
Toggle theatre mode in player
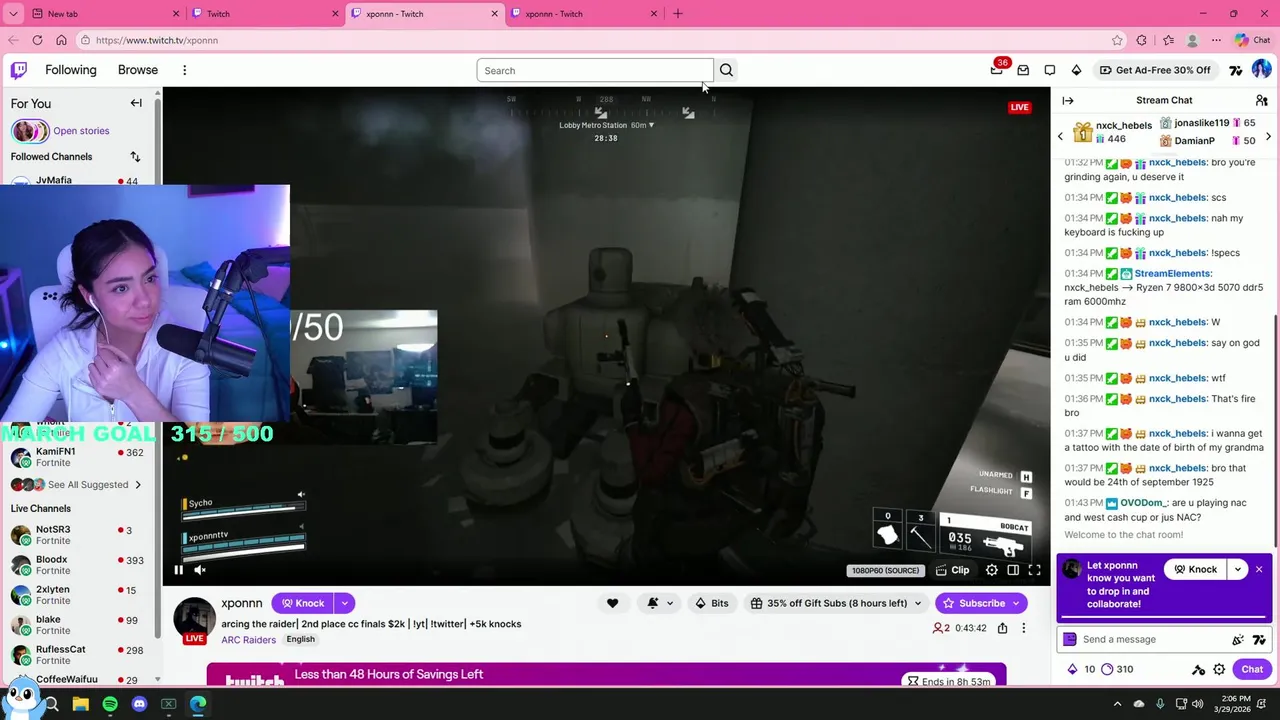click(x=1013, y=570)
